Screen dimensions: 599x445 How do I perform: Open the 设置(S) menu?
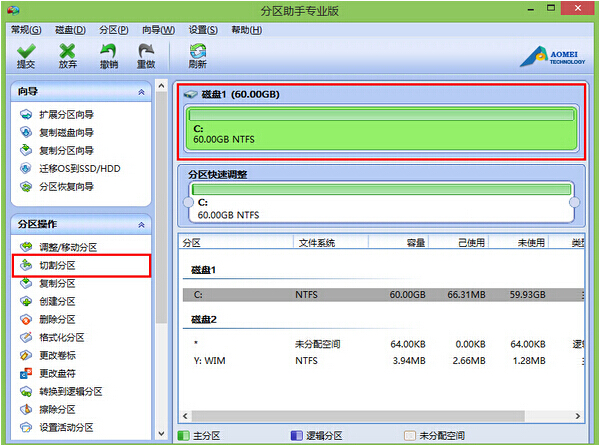[x=203, y=30]
